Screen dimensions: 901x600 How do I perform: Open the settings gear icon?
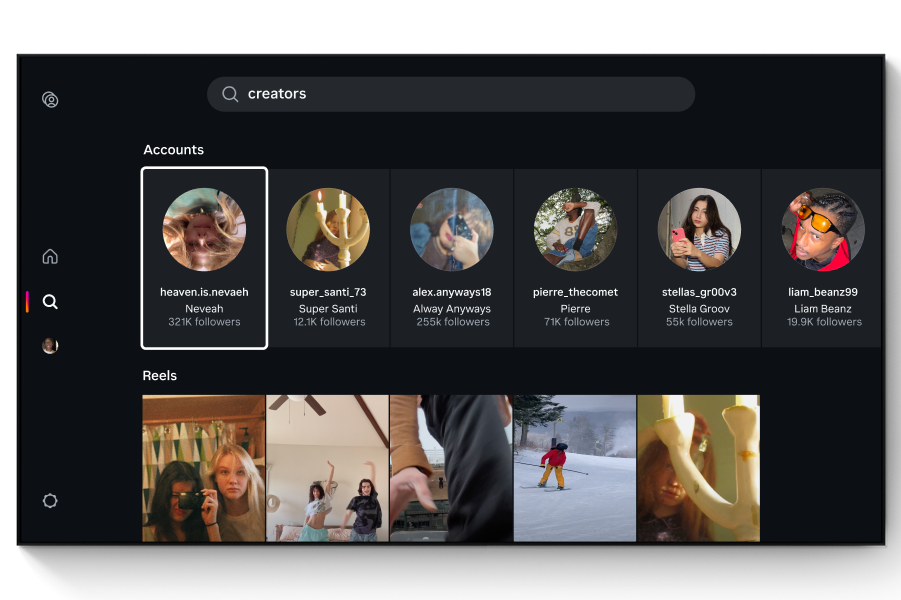pyautogui.click(x=50, y=501)
